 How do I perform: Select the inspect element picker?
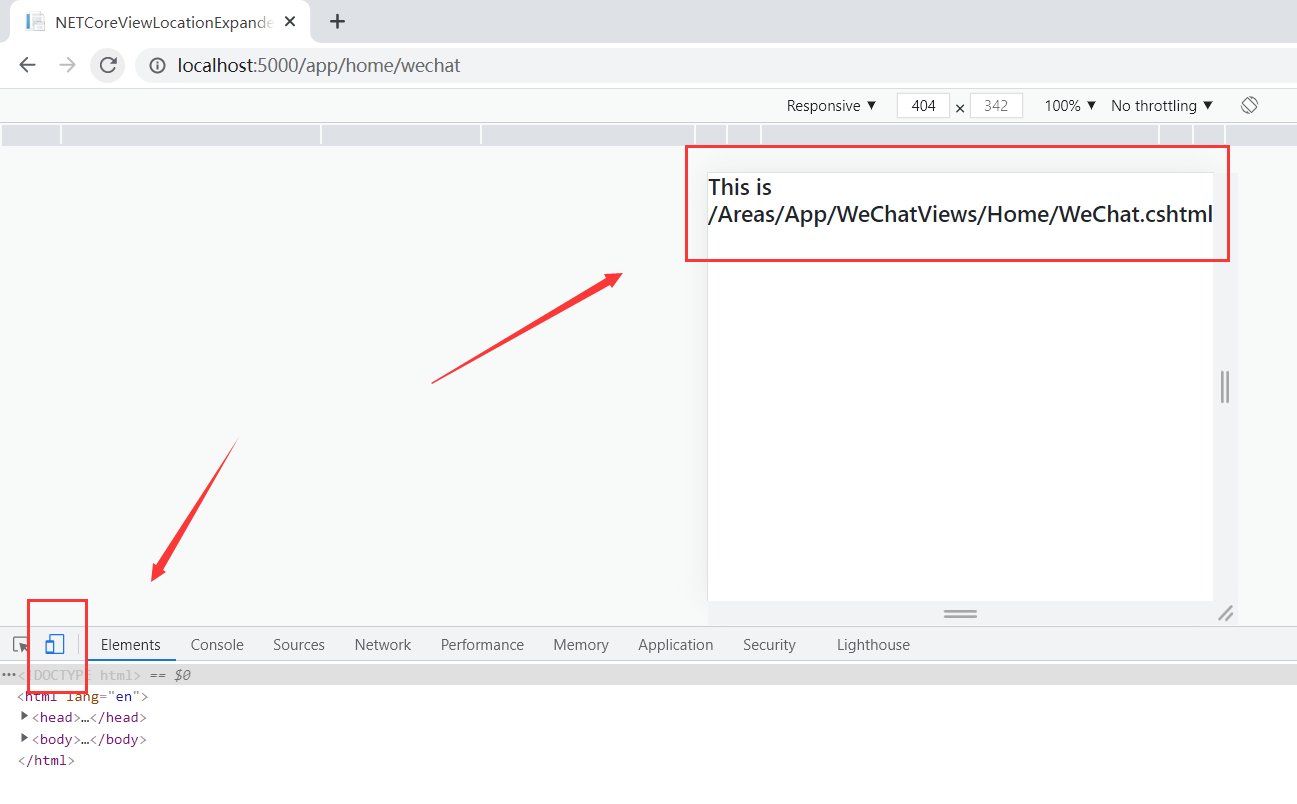(21, 645)
